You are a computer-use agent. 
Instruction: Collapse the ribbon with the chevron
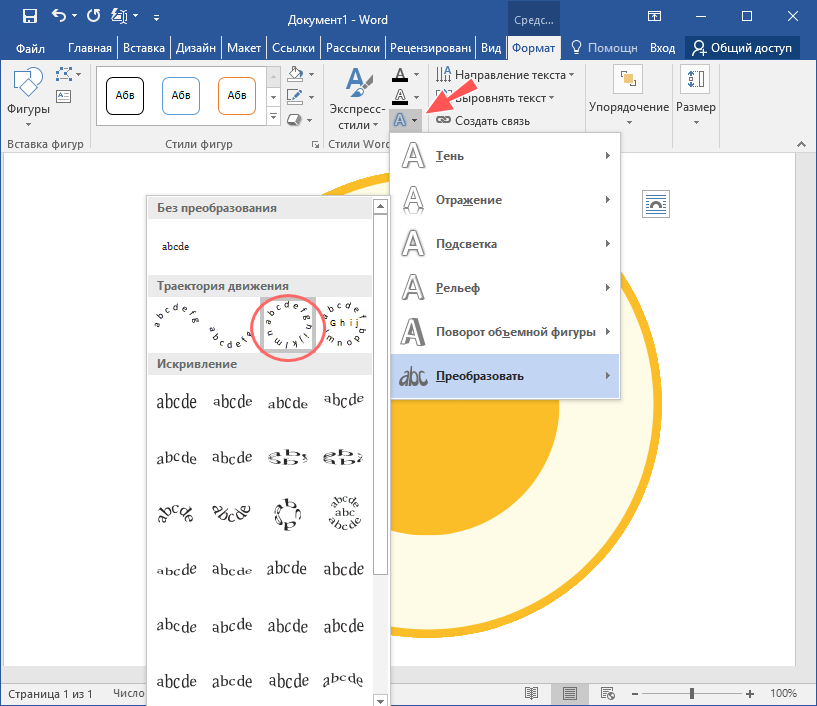pos(801,144)
